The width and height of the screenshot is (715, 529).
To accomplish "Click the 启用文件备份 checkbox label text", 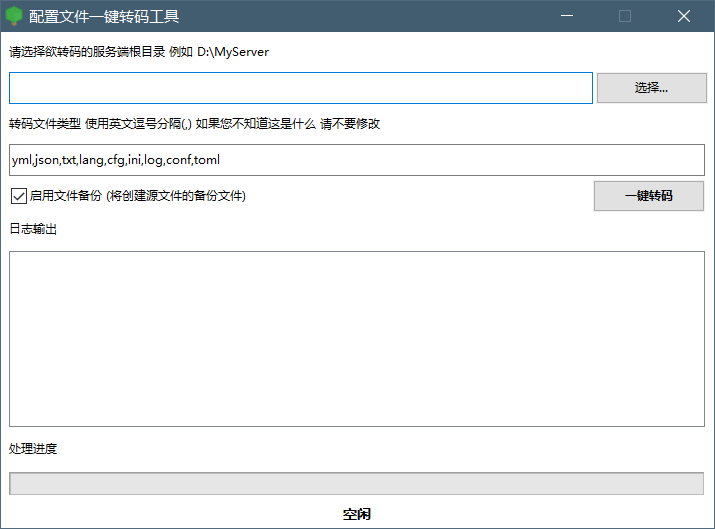I will (x=66, y=196).
